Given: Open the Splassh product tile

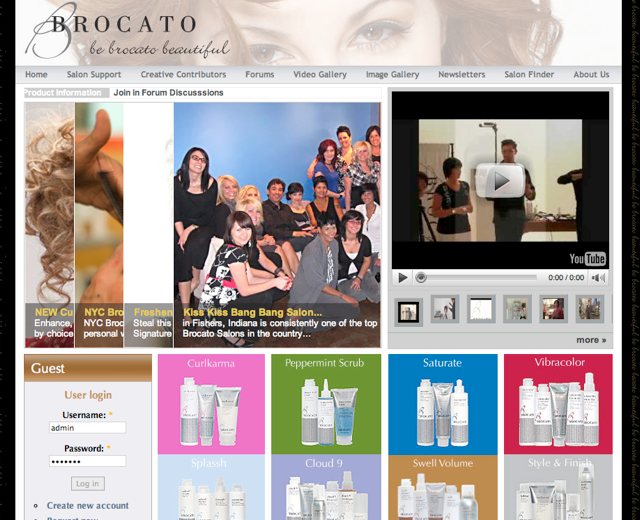Looking at the screenshot, I should point(211,487).
